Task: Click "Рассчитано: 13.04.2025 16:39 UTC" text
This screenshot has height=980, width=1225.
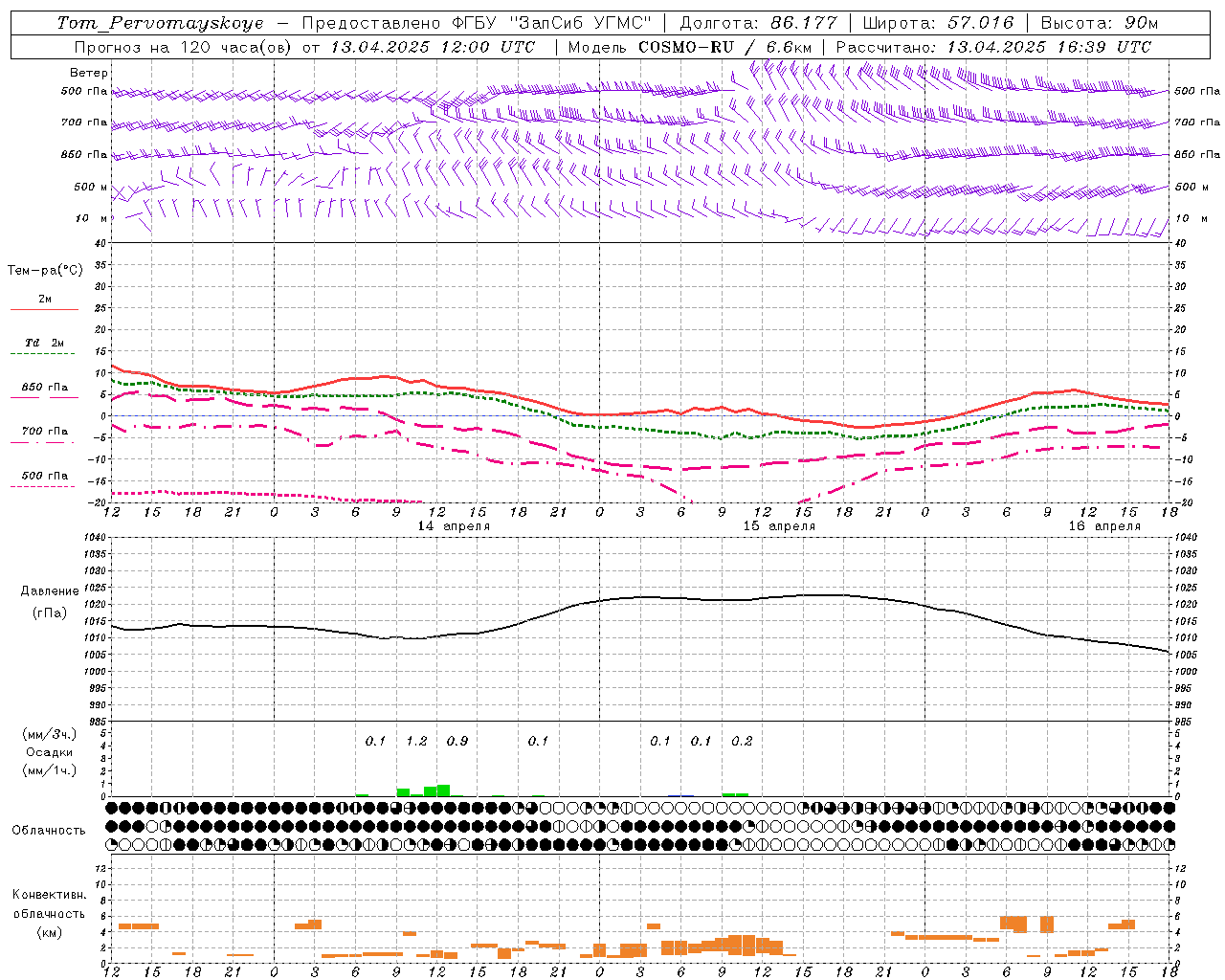Action: 993,47
